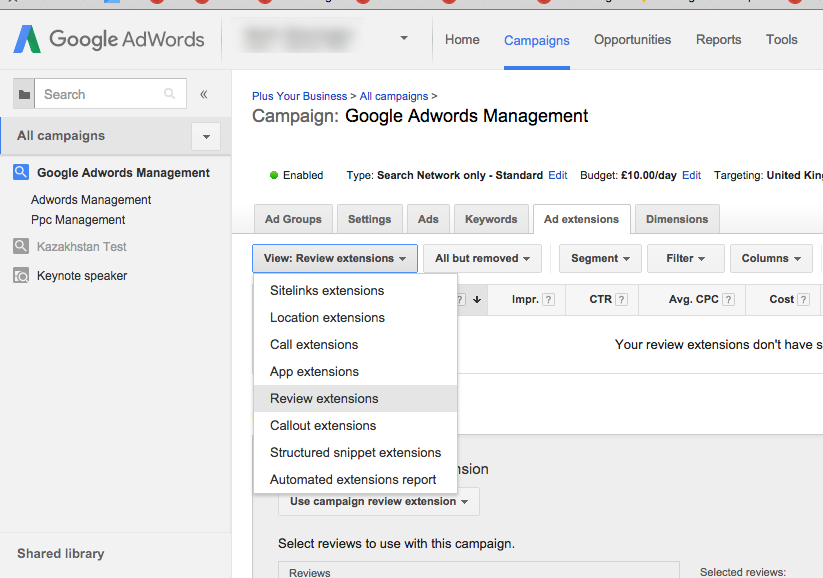Open Adwords Management ad group in sidebar
The height and width of the screenshot is (578, 823).
pos(91,200)
